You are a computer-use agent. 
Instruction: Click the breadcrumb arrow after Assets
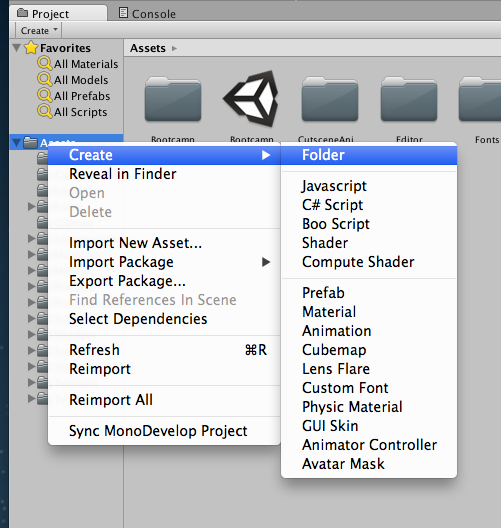click(x=174, y=48)
